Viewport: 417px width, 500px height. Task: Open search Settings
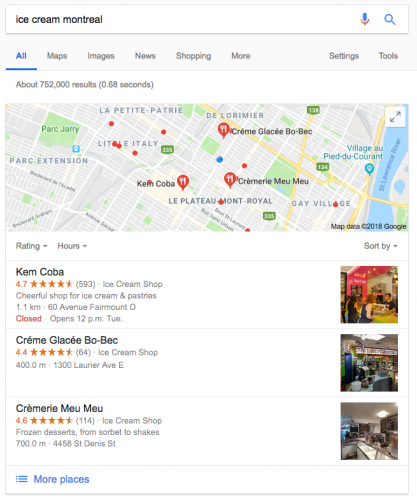coord(344,56)
